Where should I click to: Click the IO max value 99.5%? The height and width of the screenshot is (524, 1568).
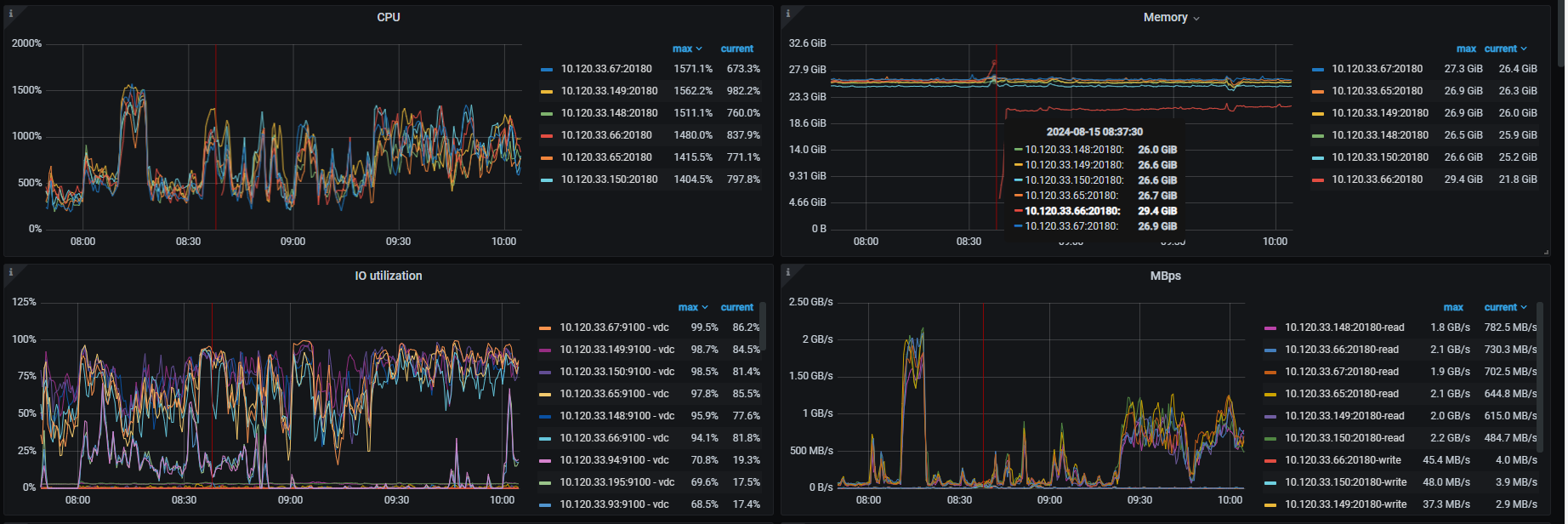[704, 327]
